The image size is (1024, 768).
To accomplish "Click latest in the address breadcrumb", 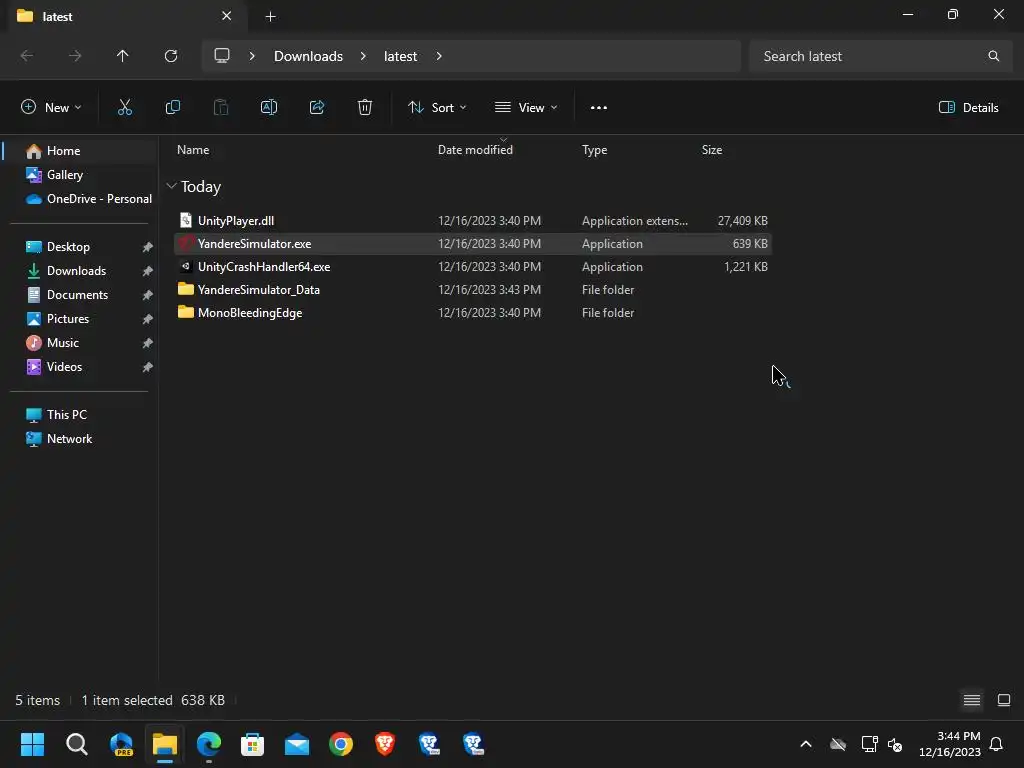I will click(x=400, y=56).
